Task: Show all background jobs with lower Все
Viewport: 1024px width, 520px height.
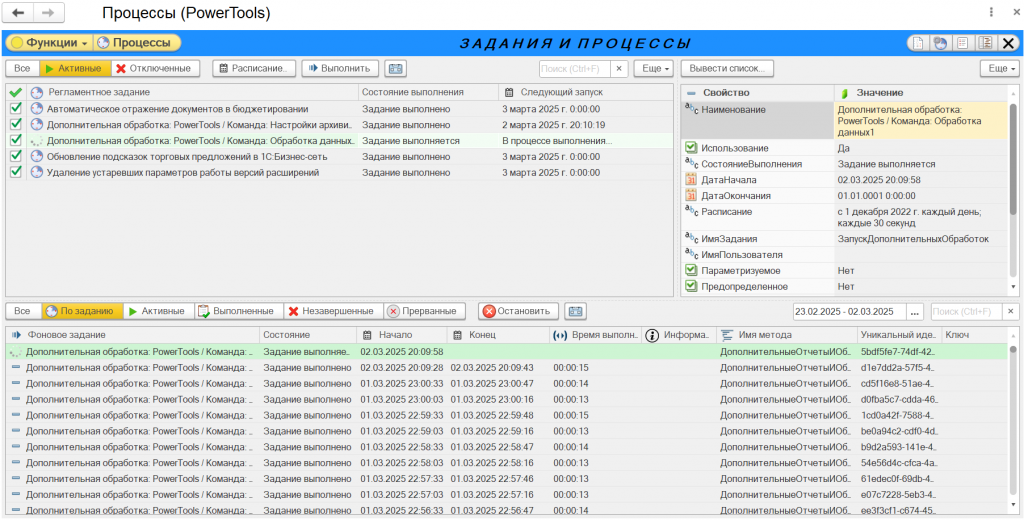Action: [23, 311]
